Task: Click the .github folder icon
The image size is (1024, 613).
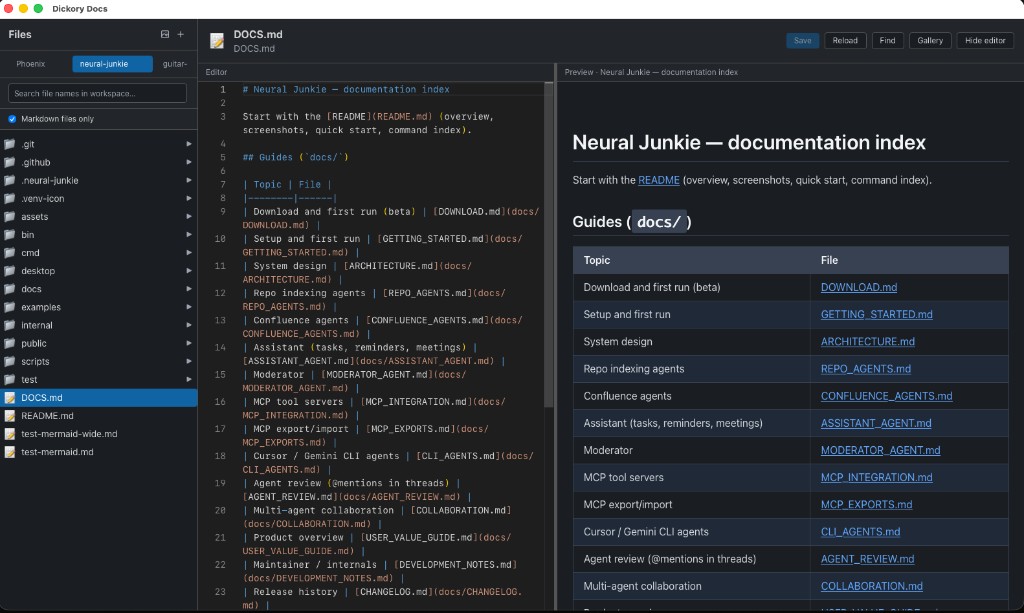Action: coord(10,163)
